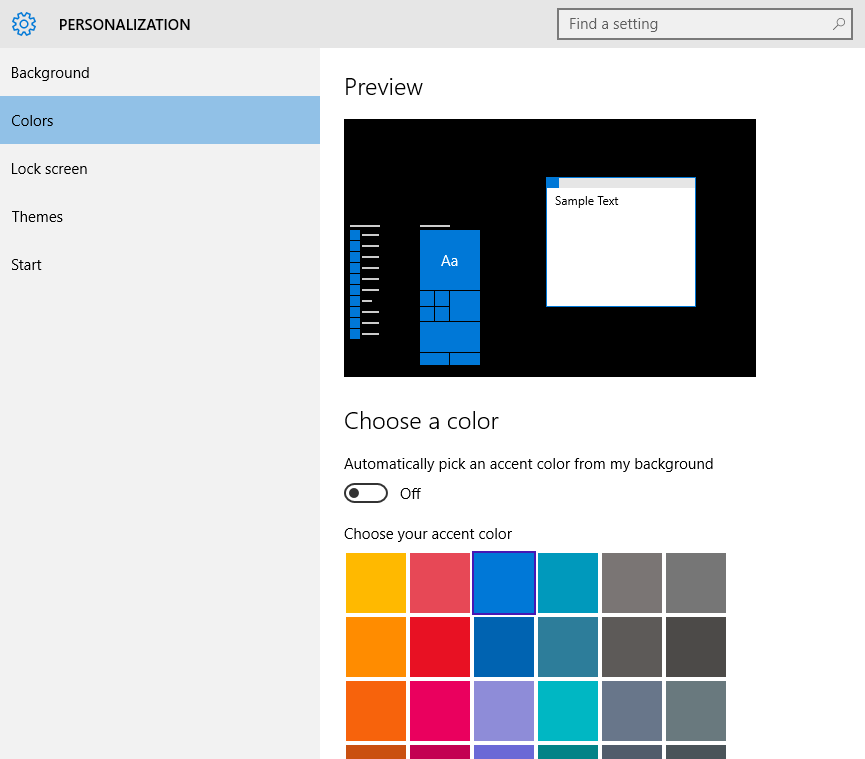Choose the orange accent color in second row
Viewport: 865px width, 759px height.
(376, 646)
